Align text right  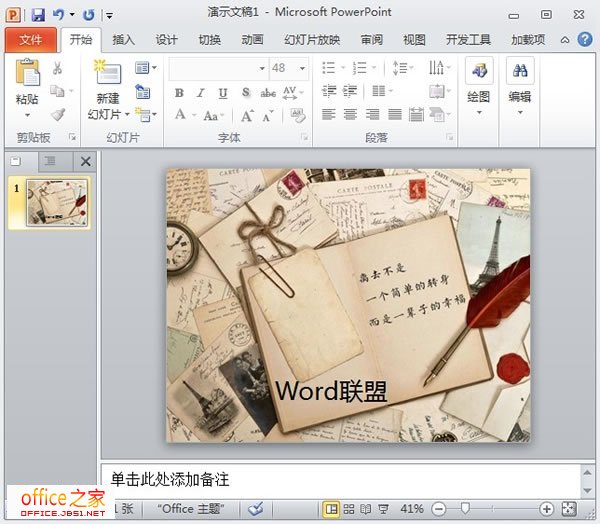click(x=372, y=114)
